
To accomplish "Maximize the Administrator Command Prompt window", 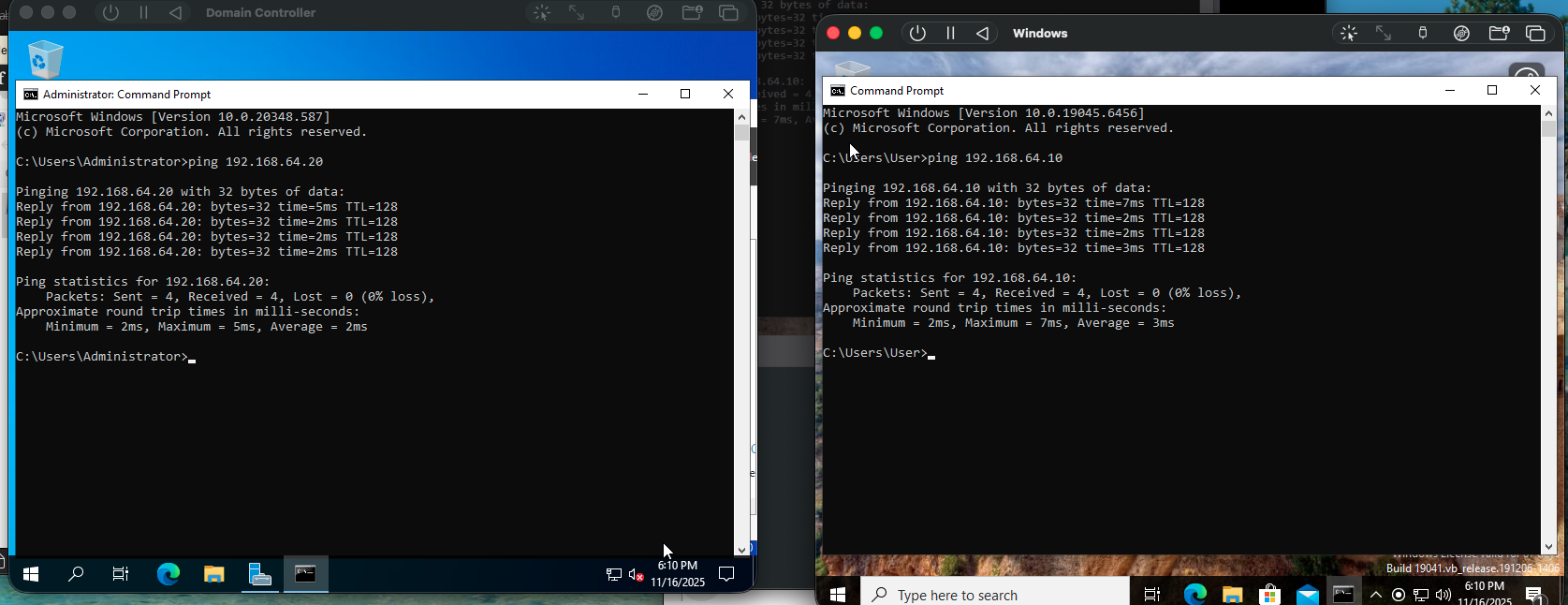I will (685, 94).
